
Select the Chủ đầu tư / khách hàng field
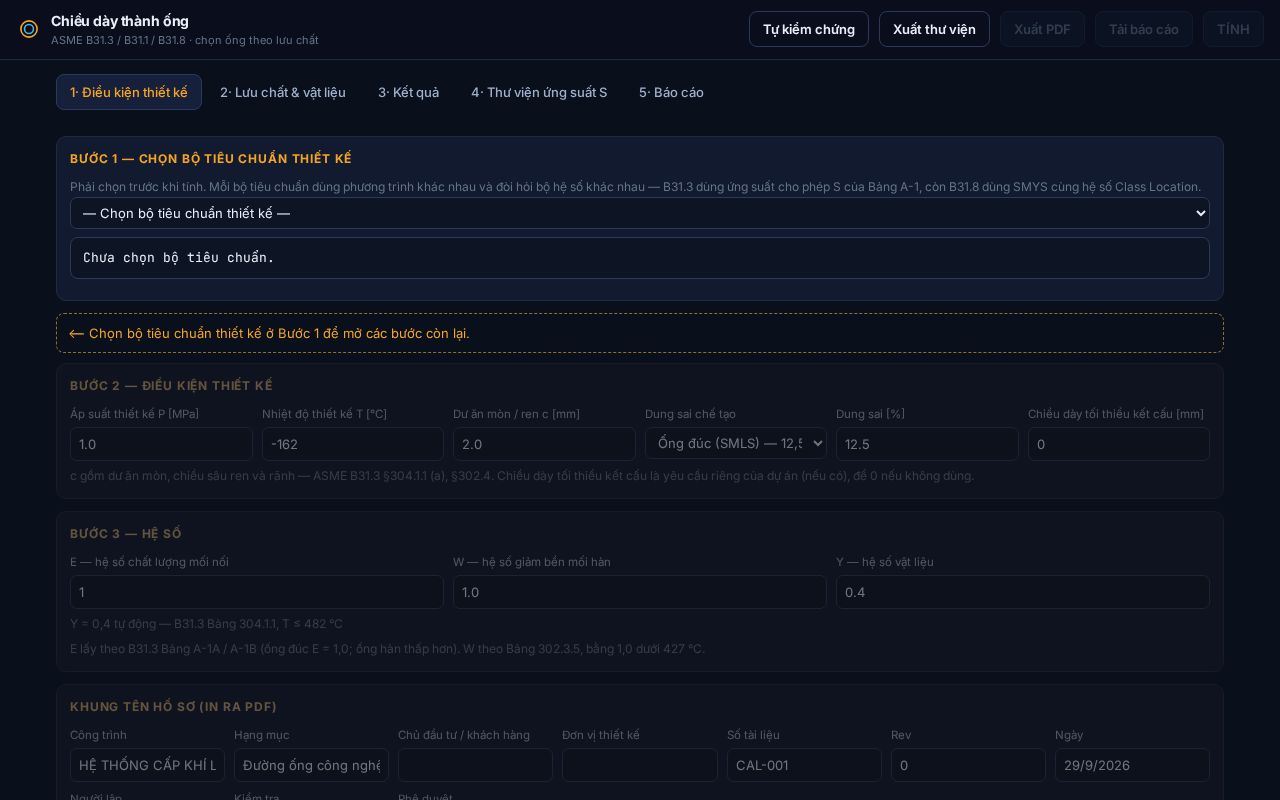click(x=475, y=765)
